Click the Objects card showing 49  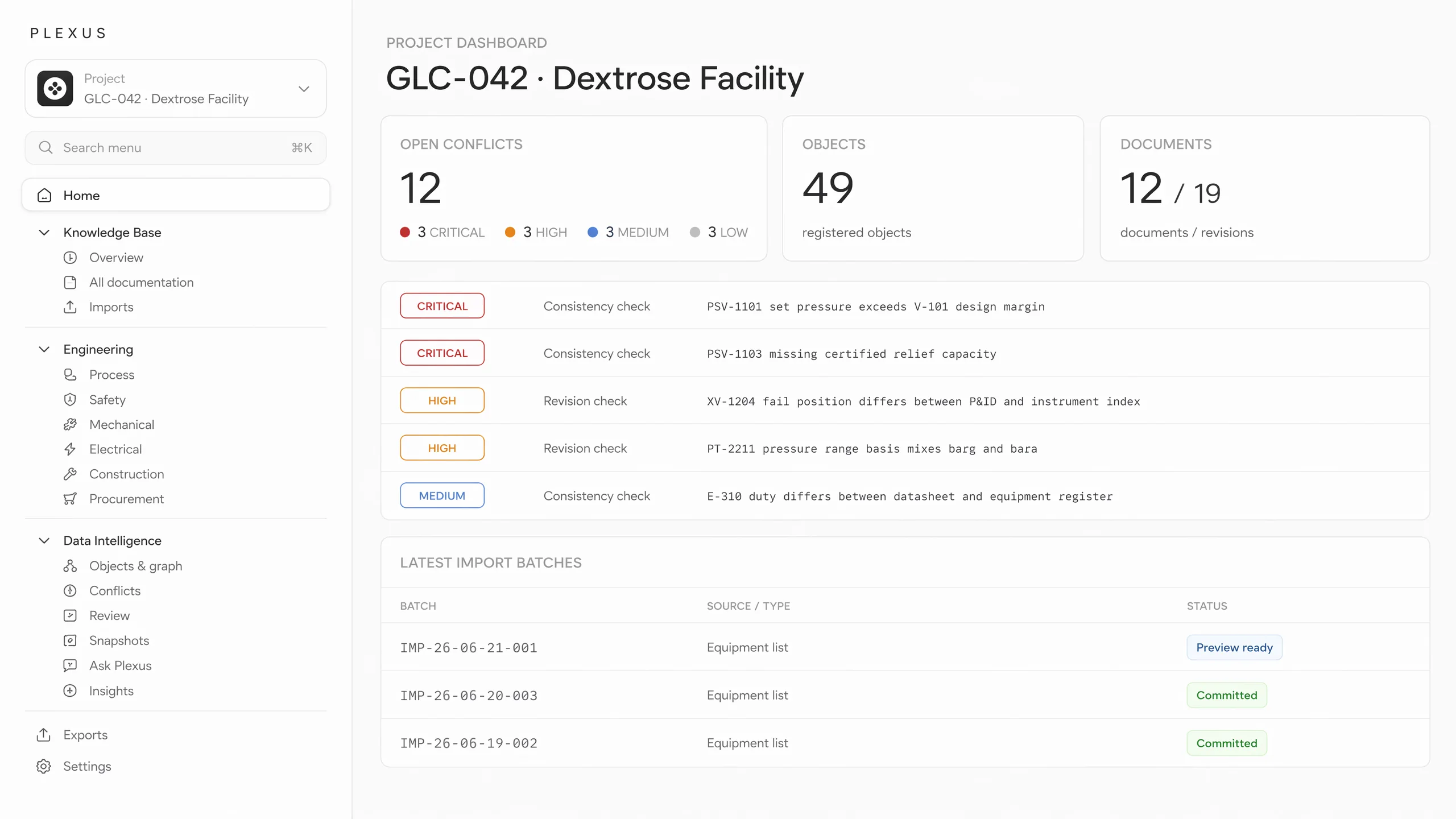click(x=933, y=189)
